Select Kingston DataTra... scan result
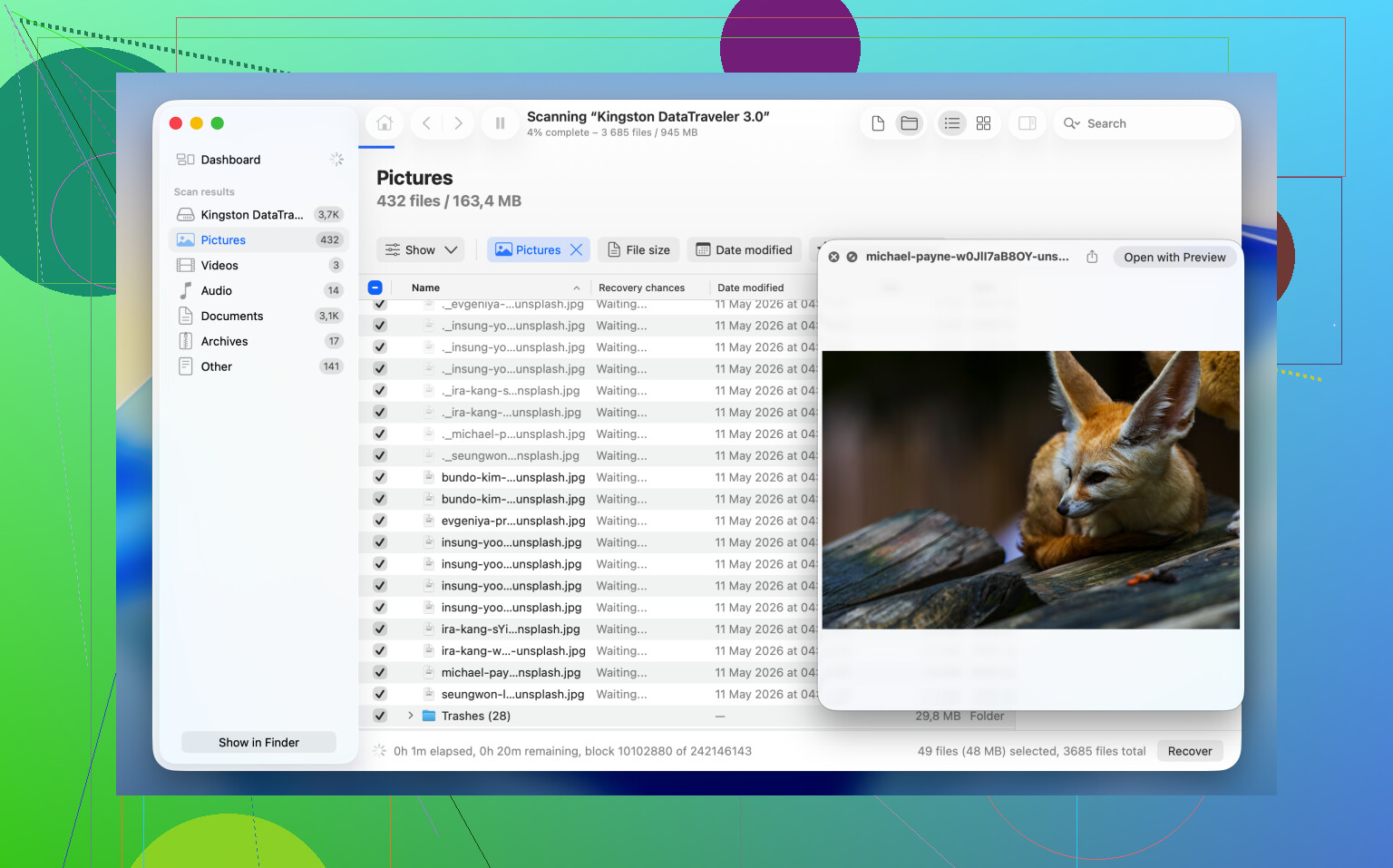This screenshot has width=1393, height=868. click(258, 215)
